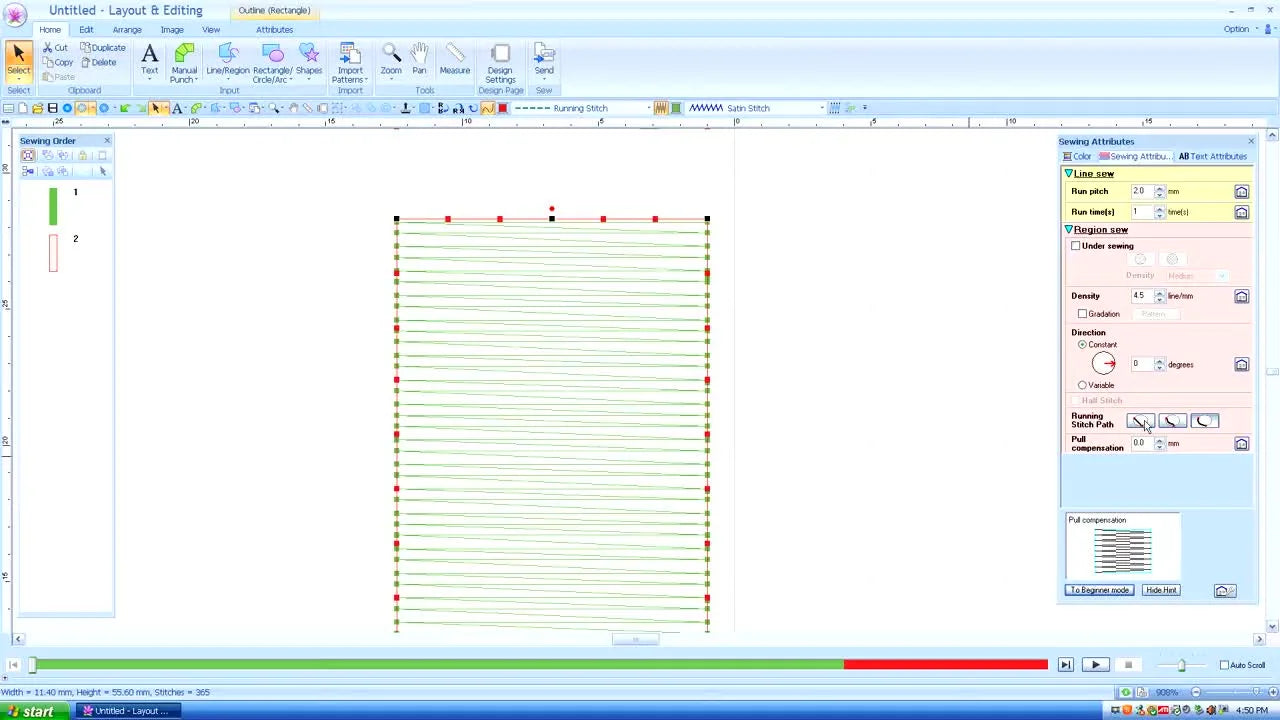Click the stitch simulator progress bar
Viewport: 1280px width, 720px height.
pos(540,665)
